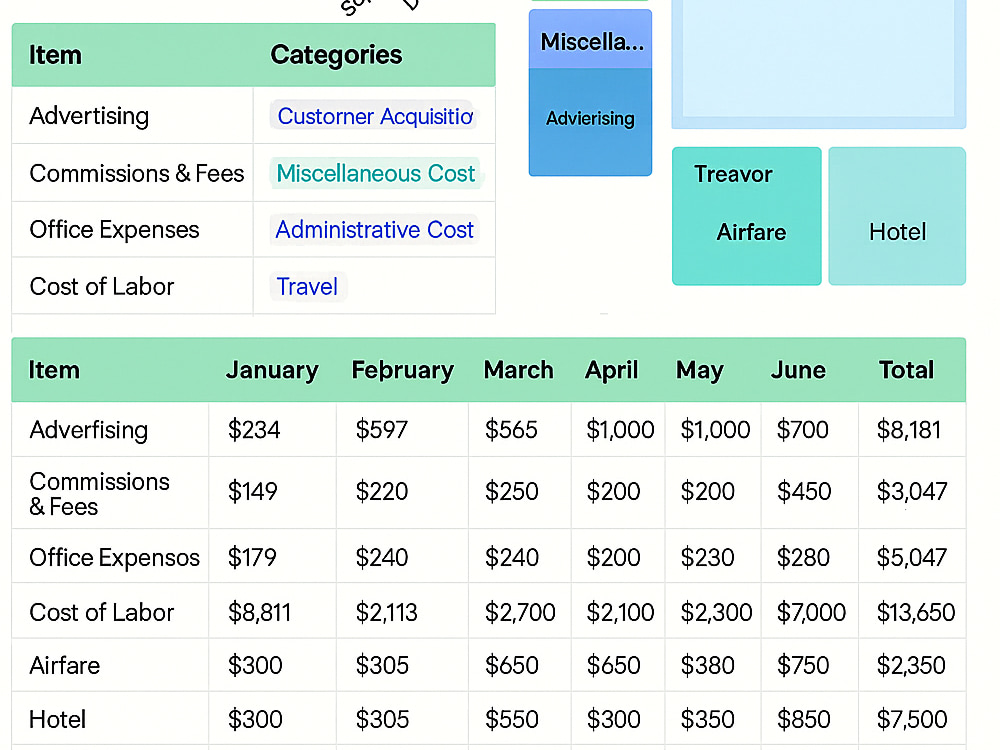
Task: Click the Advertising block in the treemap
Action: point(590,121)
